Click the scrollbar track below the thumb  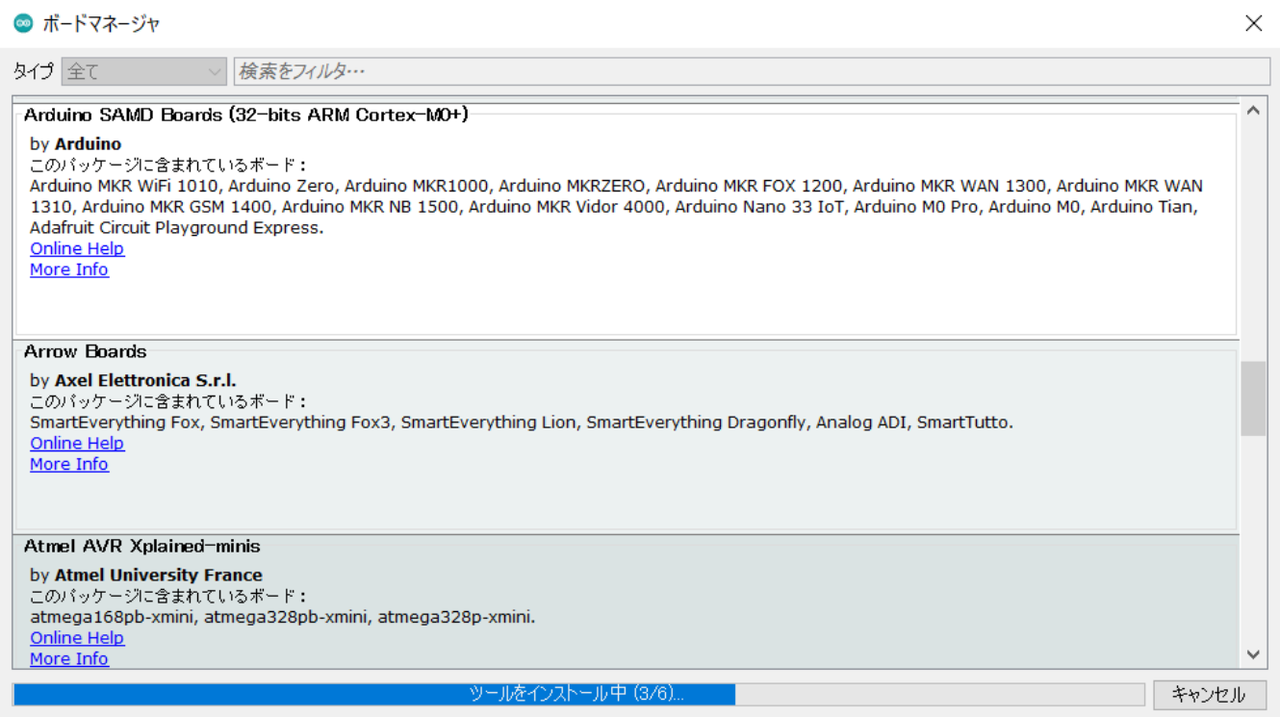coord(1253,540)
